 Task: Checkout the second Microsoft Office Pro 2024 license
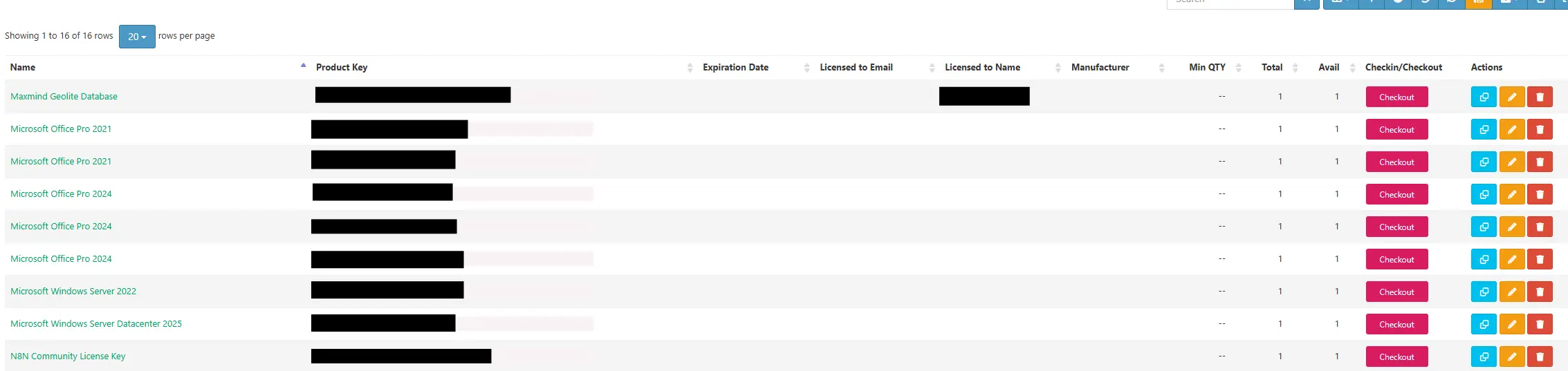click(1396, 227)
